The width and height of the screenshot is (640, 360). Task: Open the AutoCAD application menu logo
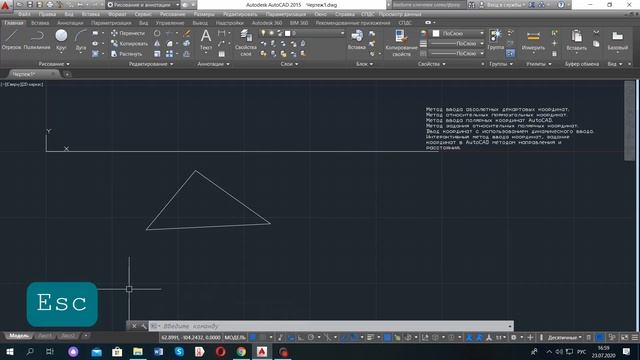5,5
